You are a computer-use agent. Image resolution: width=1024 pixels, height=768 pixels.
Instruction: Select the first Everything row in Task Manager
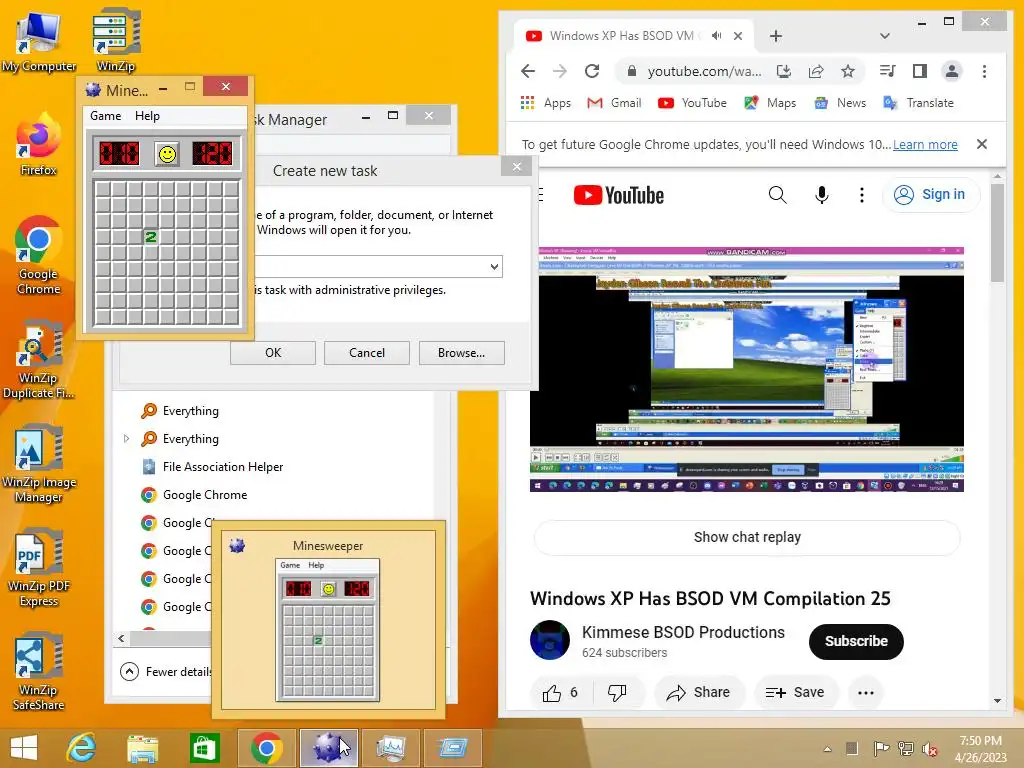pos(190,411)
